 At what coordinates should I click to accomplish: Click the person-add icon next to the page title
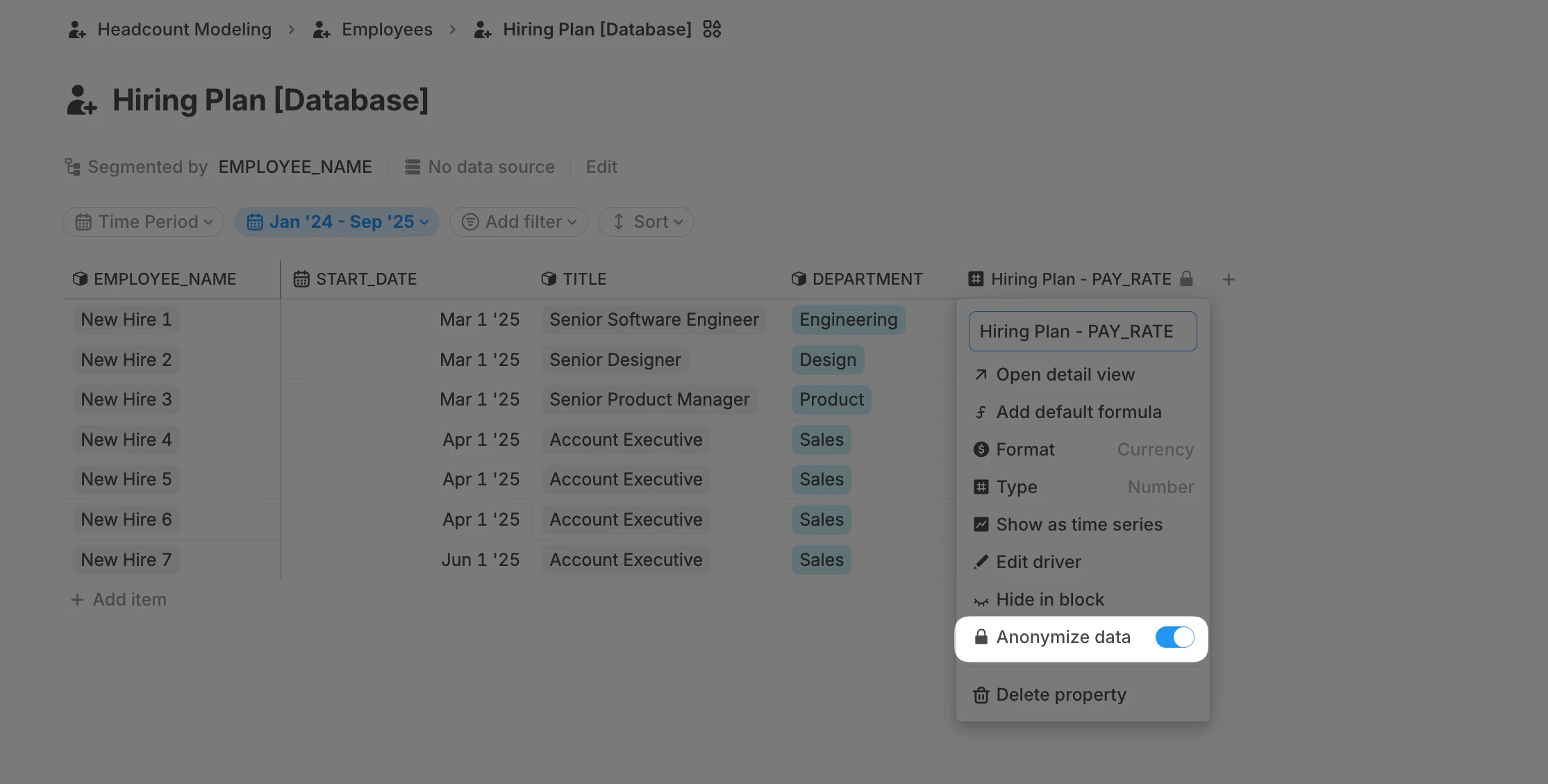[81, 99]
